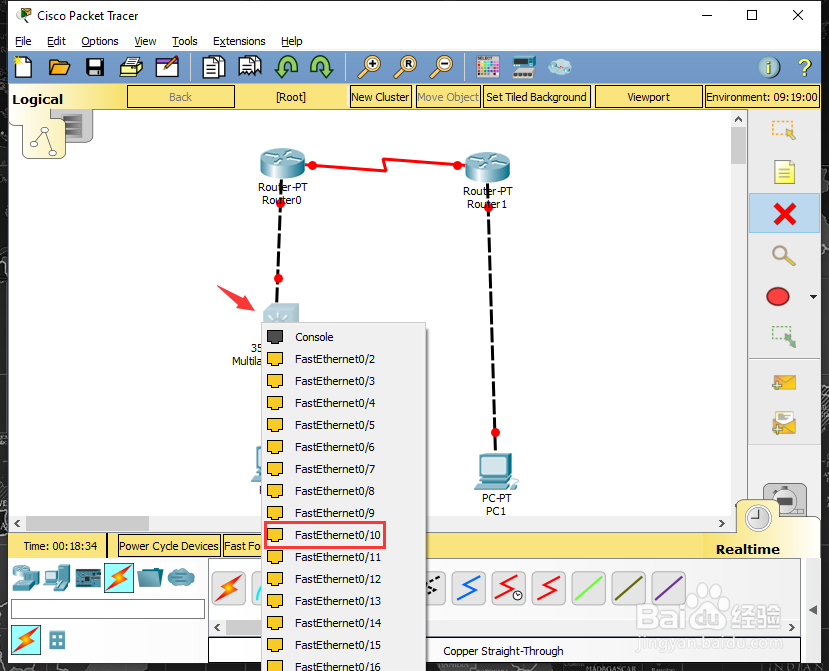The width and height of the screenshot is (829, 671).
Task: Select Connections subcategory lightning icon
Action: tap(26, 640)
